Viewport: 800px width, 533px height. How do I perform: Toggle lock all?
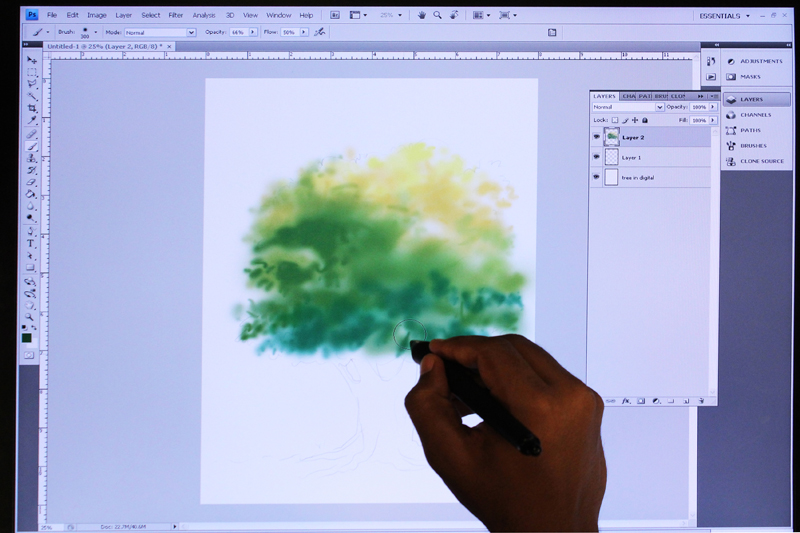[x=645, y=120]
